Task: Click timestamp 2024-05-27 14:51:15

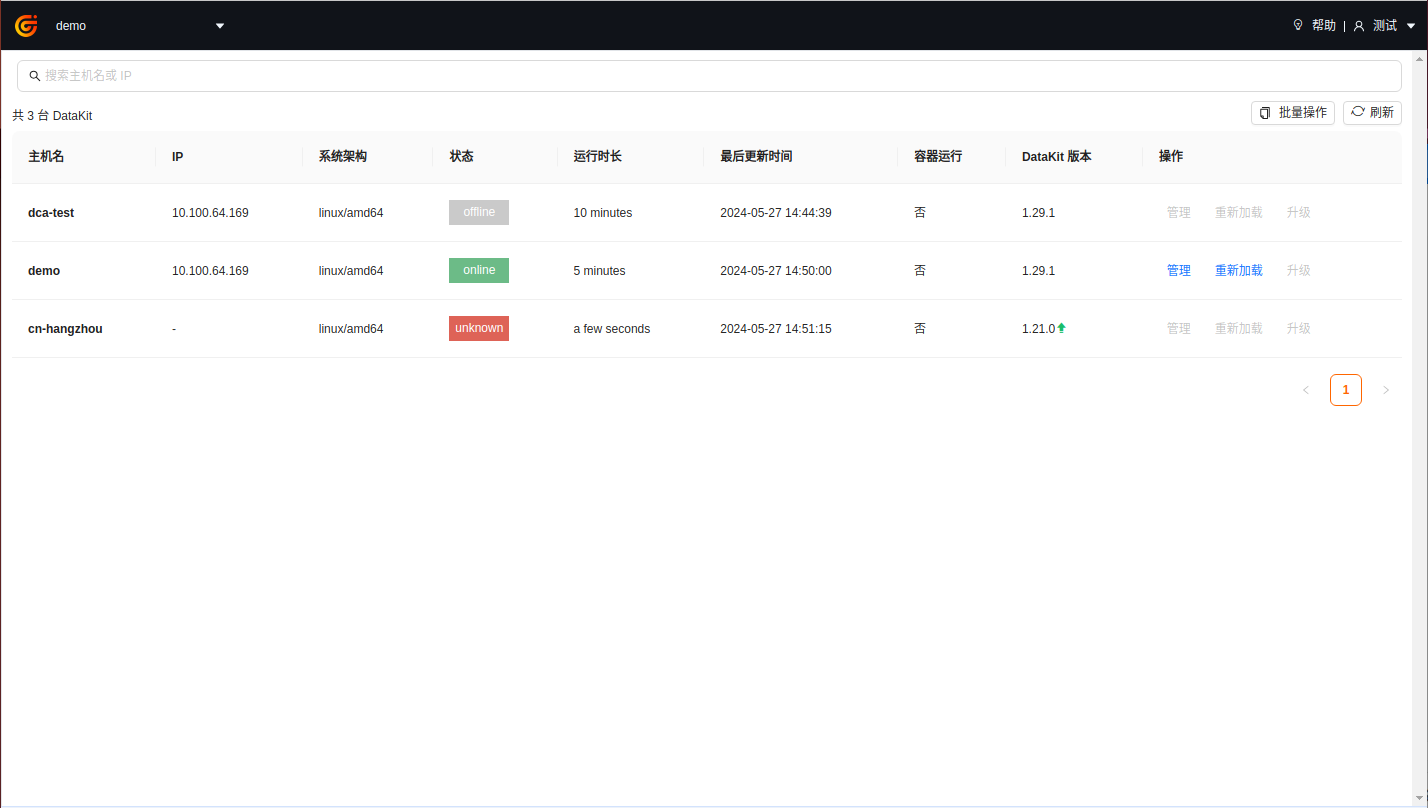Action: coord(776,329)
